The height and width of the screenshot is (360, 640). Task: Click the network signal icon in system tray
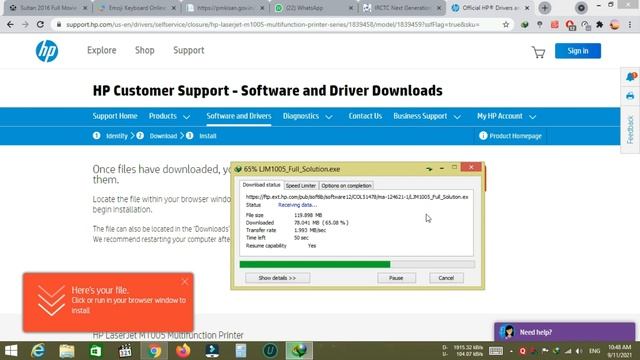pos(568,351)
